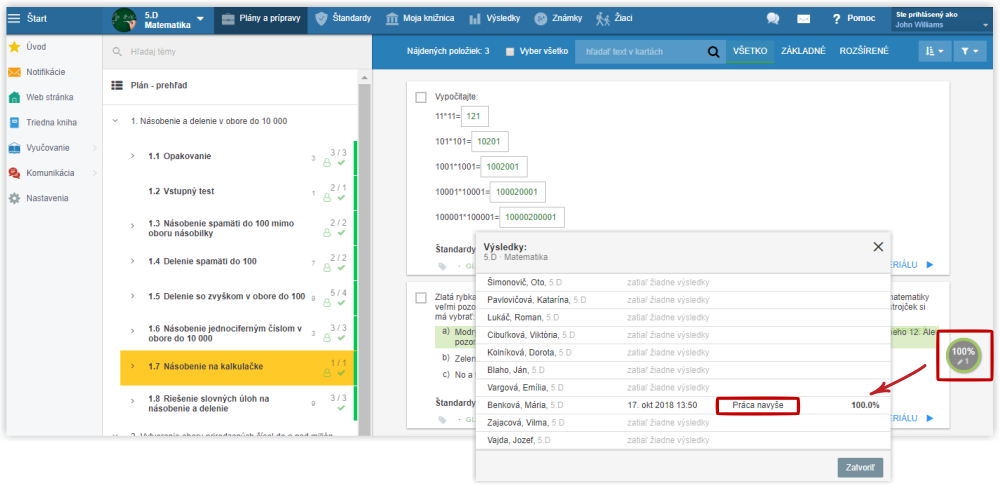This screenshot has width=1000, height=485.
Task: Click the topic list scrollbar up arrow
Action: 364,77
